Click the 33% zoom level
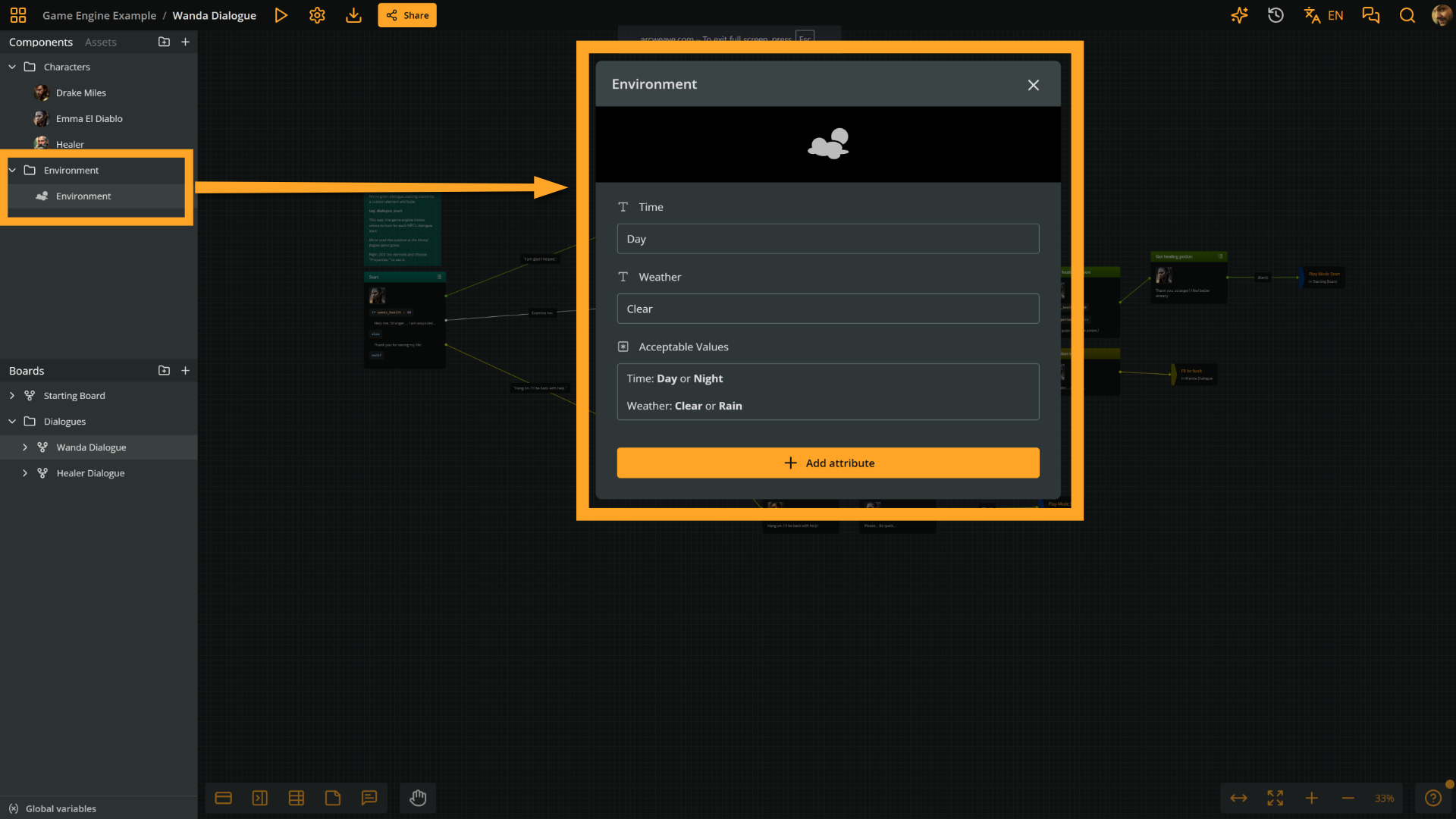This screenshot has width=1456, height=819. pyautogui.click(x=1384, y=799)
